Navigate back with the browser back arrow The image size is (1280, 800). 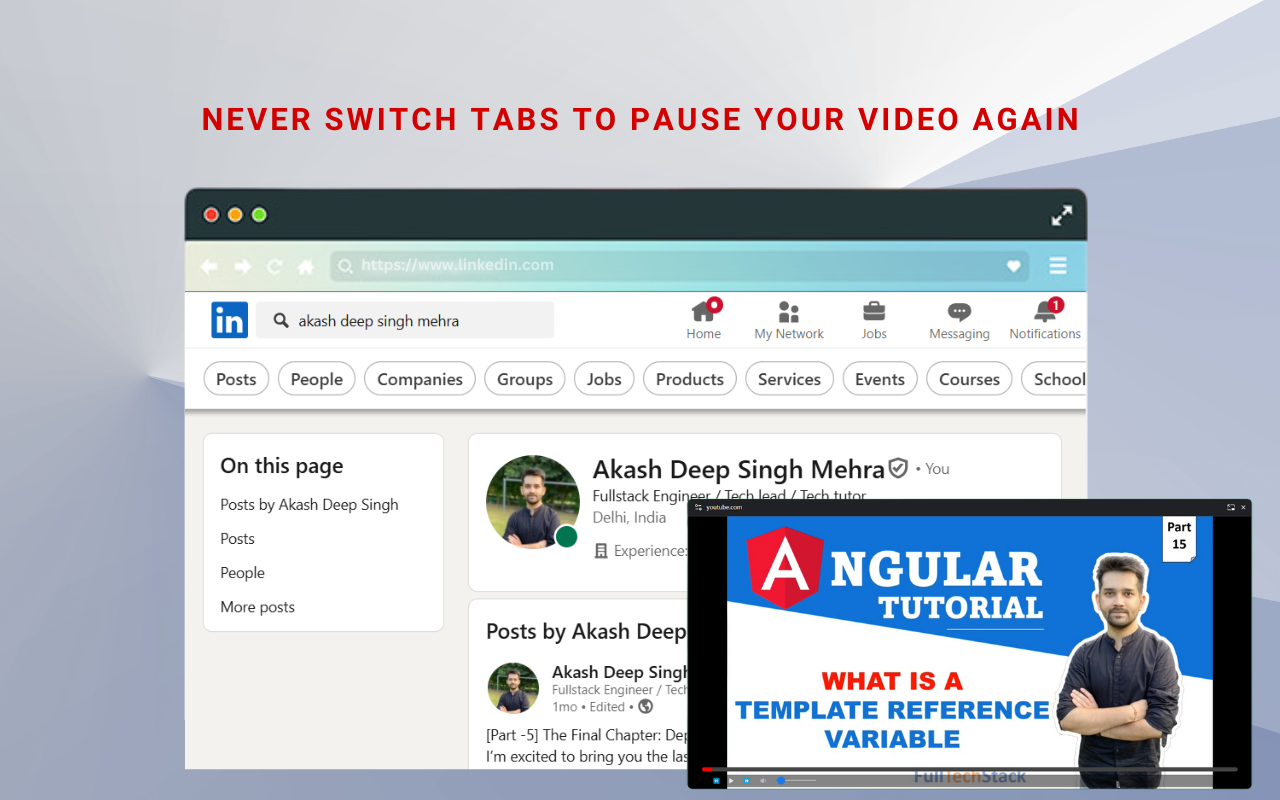(209, 265)
